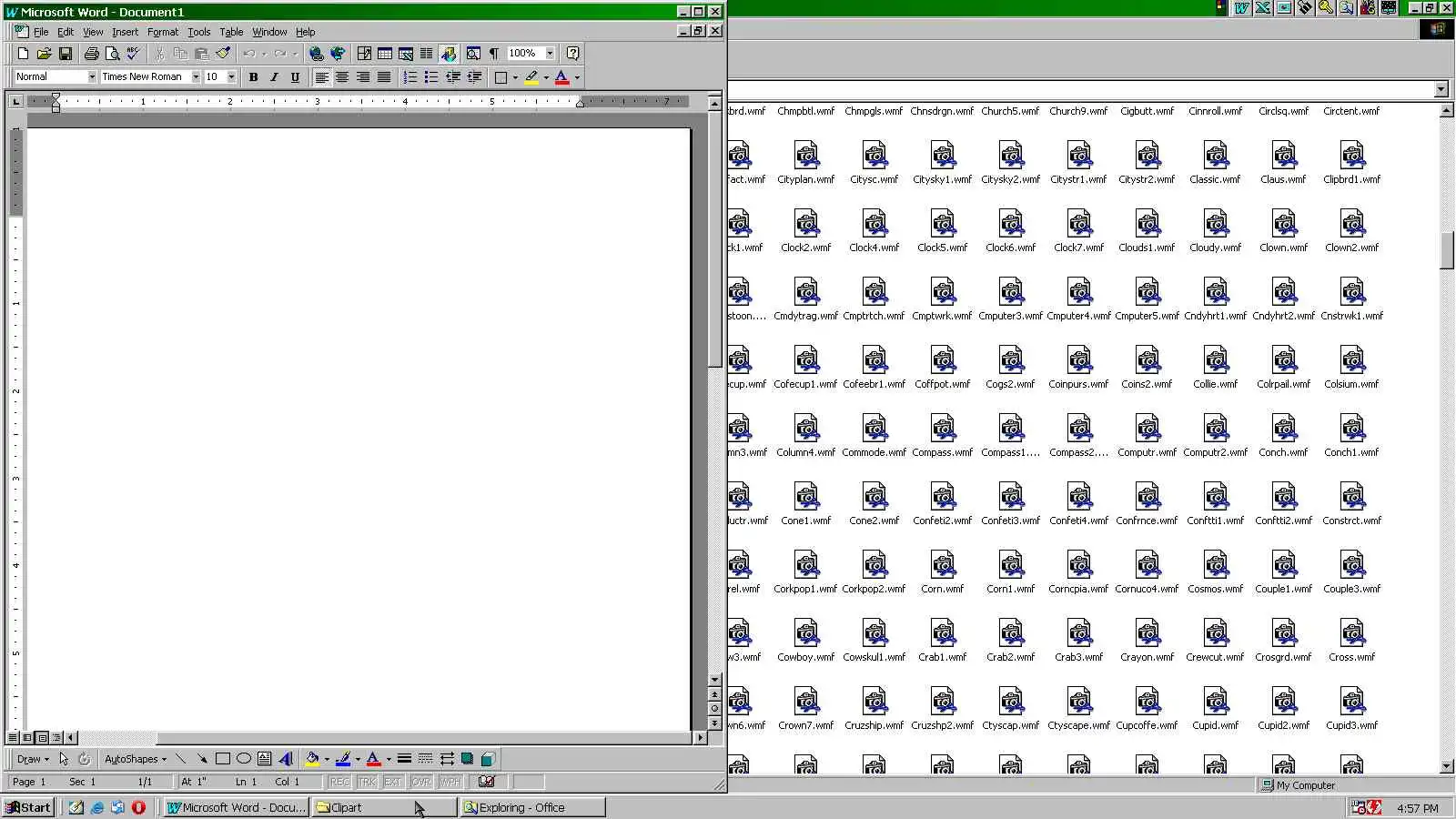This screenshot has width=1456, height=819.
Task: Toggle Bold formatting
Action: coord(253,77)
